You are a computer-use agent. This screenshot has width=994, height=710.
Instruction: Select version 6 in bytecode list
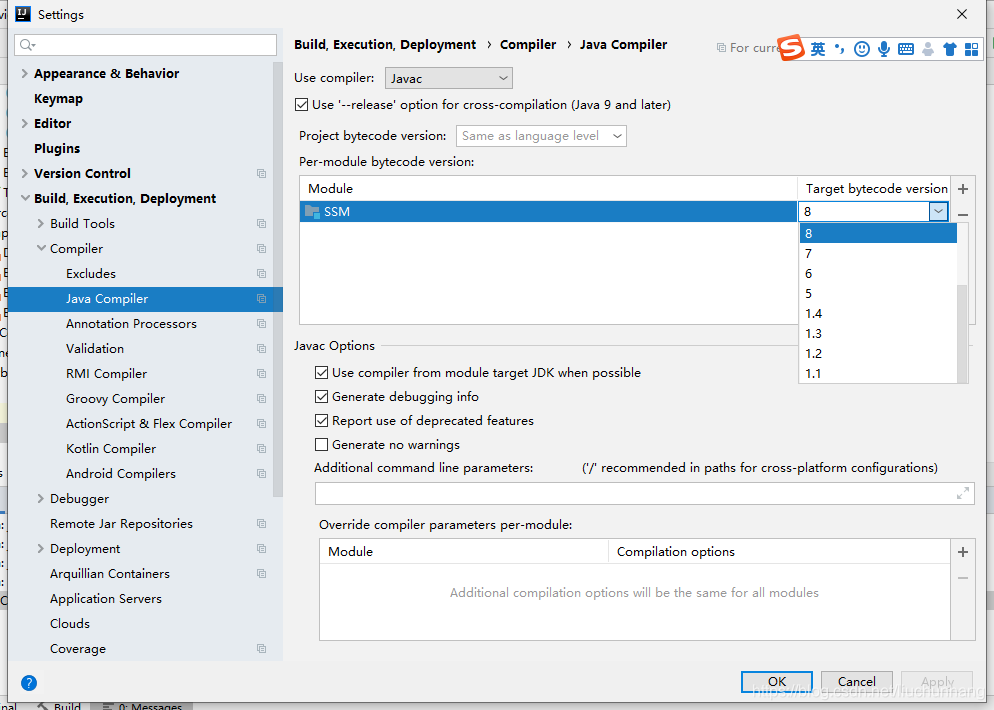[x=878, y=274]
